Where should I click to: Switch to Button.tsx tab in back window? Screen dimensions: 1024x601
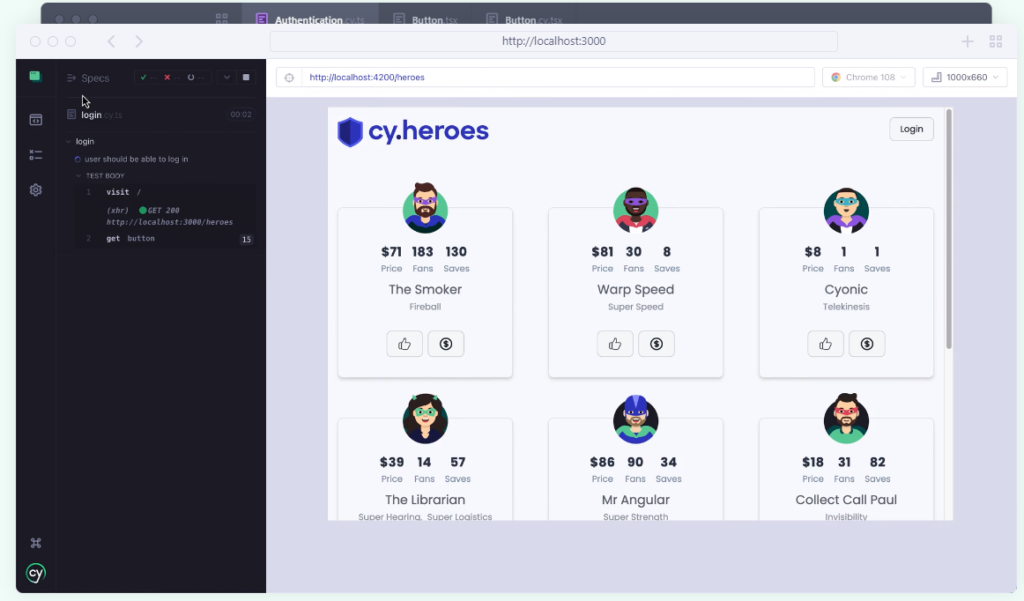coord(426,19)
